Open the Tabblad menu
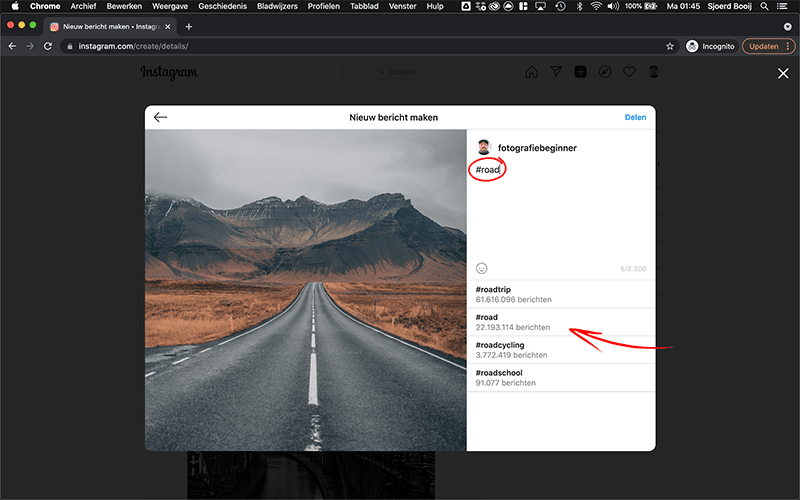The height and width of the screenshot is (500, 800). tap(364, 6)
